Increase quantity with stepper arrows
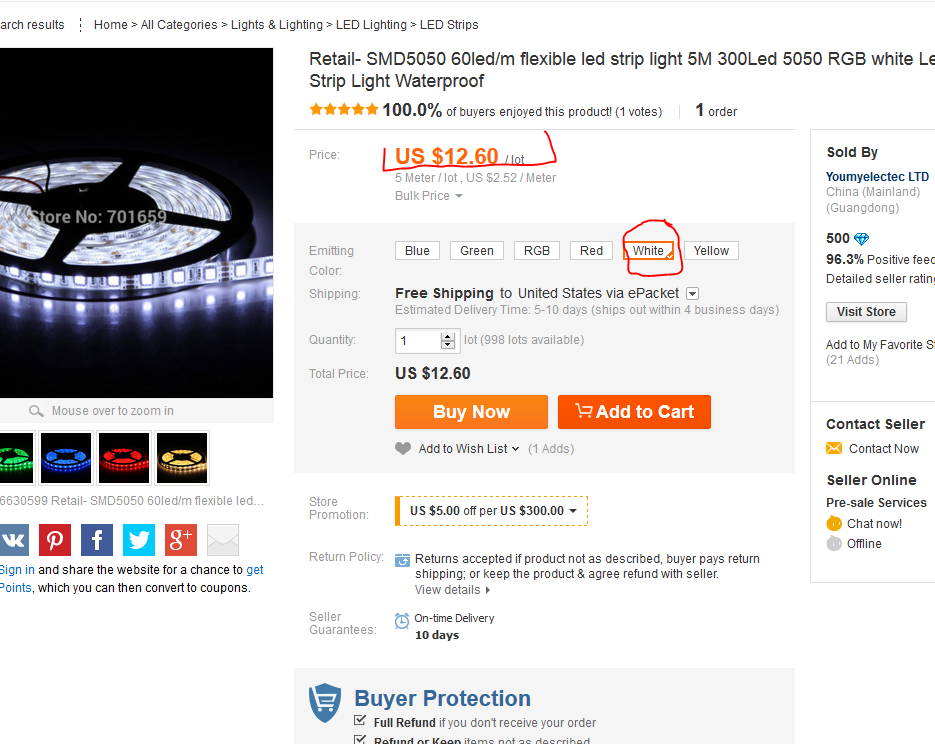Screen dimensions: 935x744 coord(448,336)
